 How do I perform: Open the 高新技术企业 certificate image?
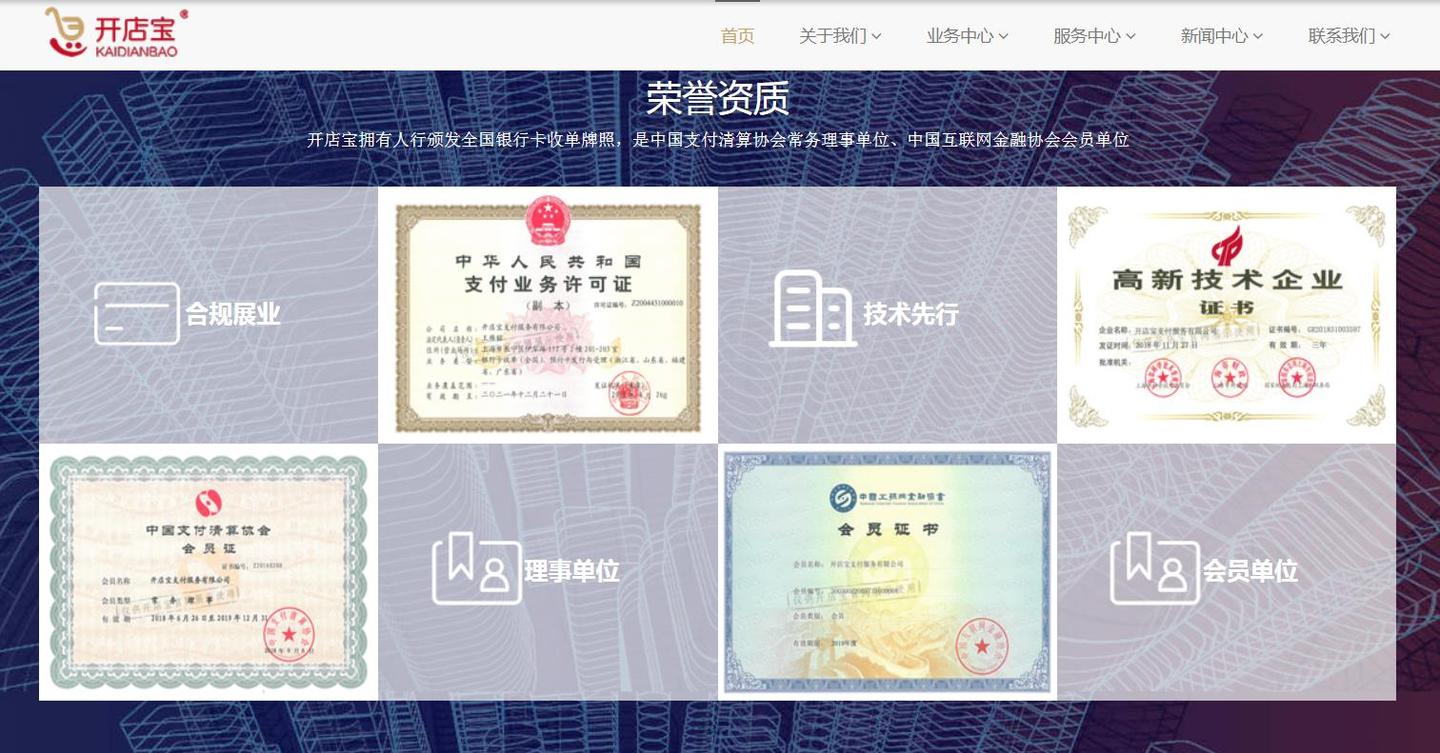pyautogui.click(x=1227, y=315)
